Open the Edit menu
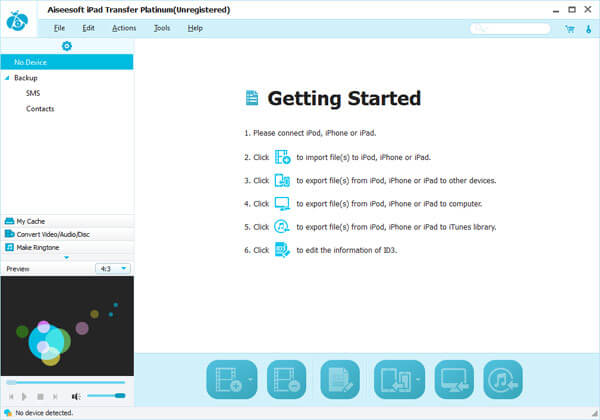Image resolution: width=600 pixels, height=420 pixels. click(88, 28)
